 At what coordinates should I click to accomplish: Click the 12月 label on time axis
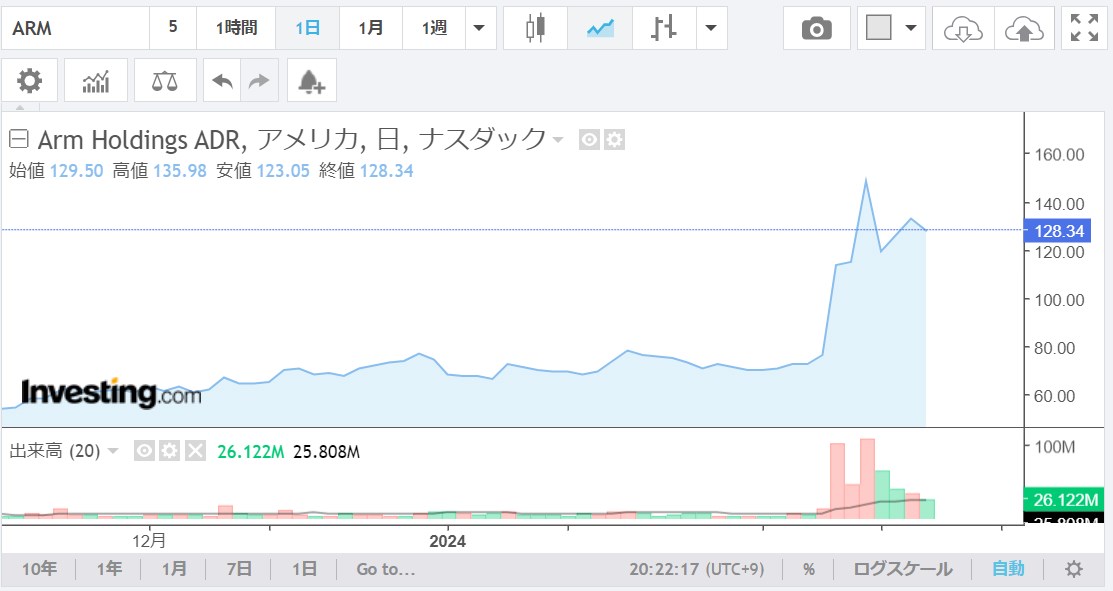click(x=149, y=541)
